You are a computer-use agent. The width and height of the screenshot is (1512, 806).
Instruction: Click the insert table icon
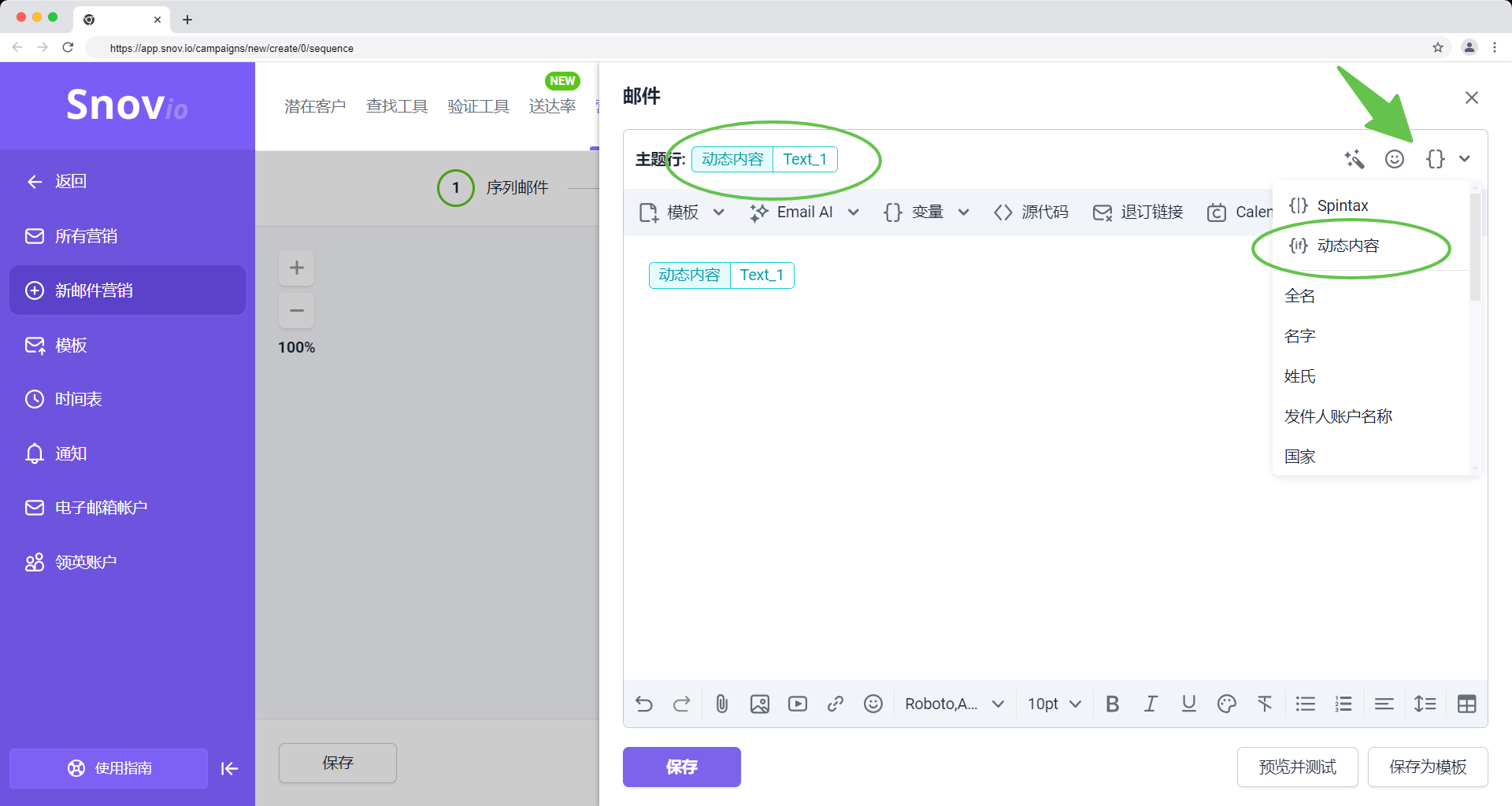[x=1466, y=704]
